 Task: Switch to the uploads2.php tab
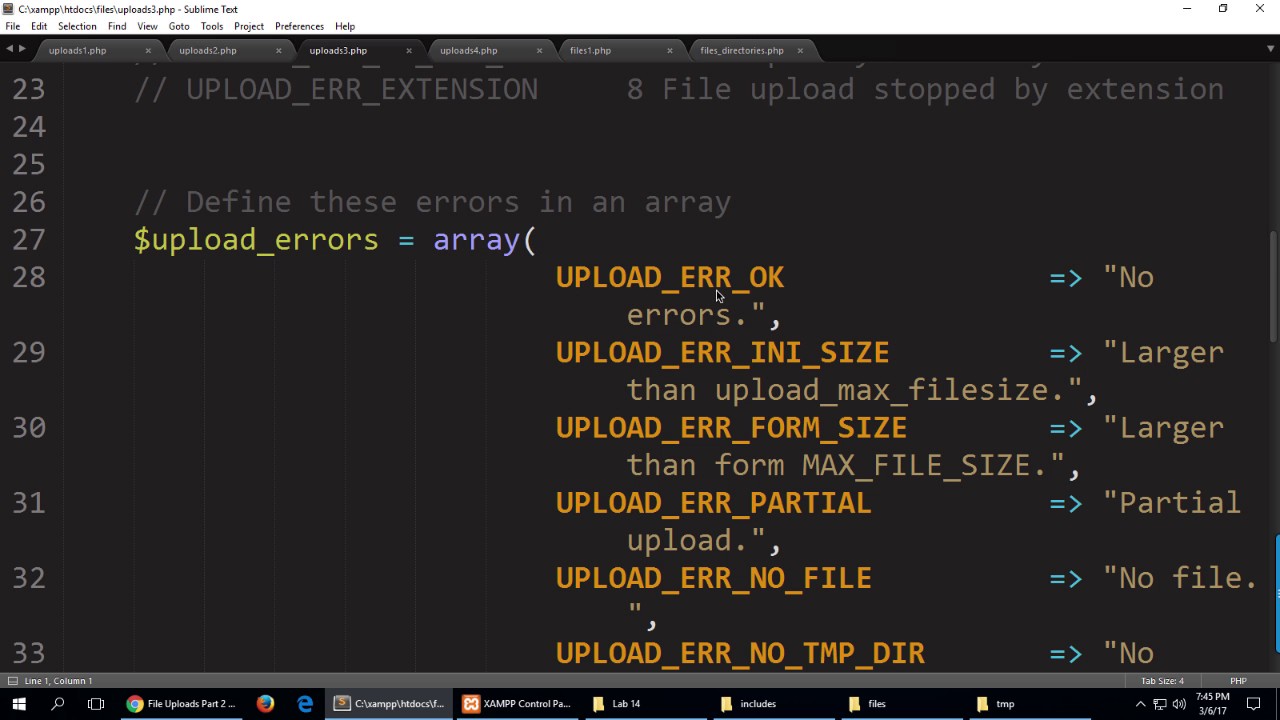click(x=208, y=50)
